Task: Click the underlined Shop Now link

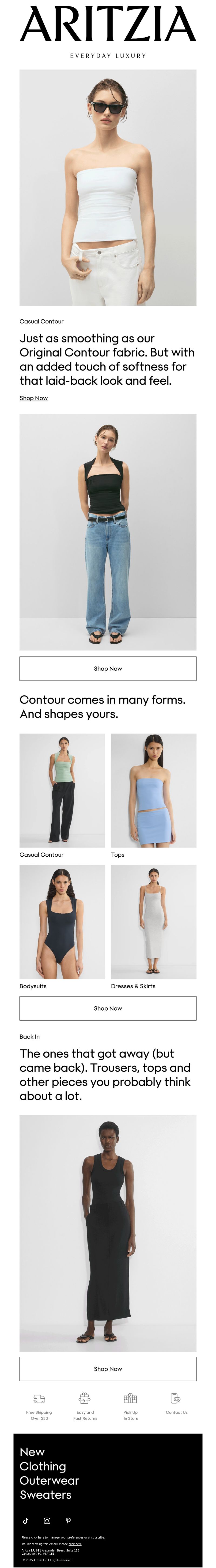Action: click(33, 398)
